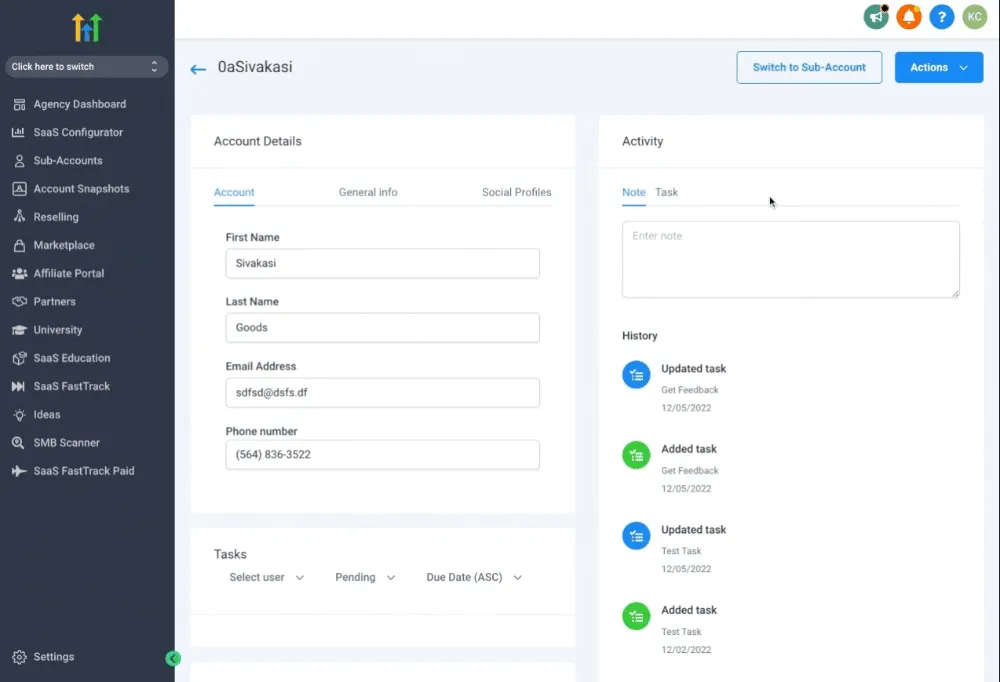The height and width of the screenshot is (682, 1000).
Task: Click the blue Updated task Test Task icon
Action: 636,536
